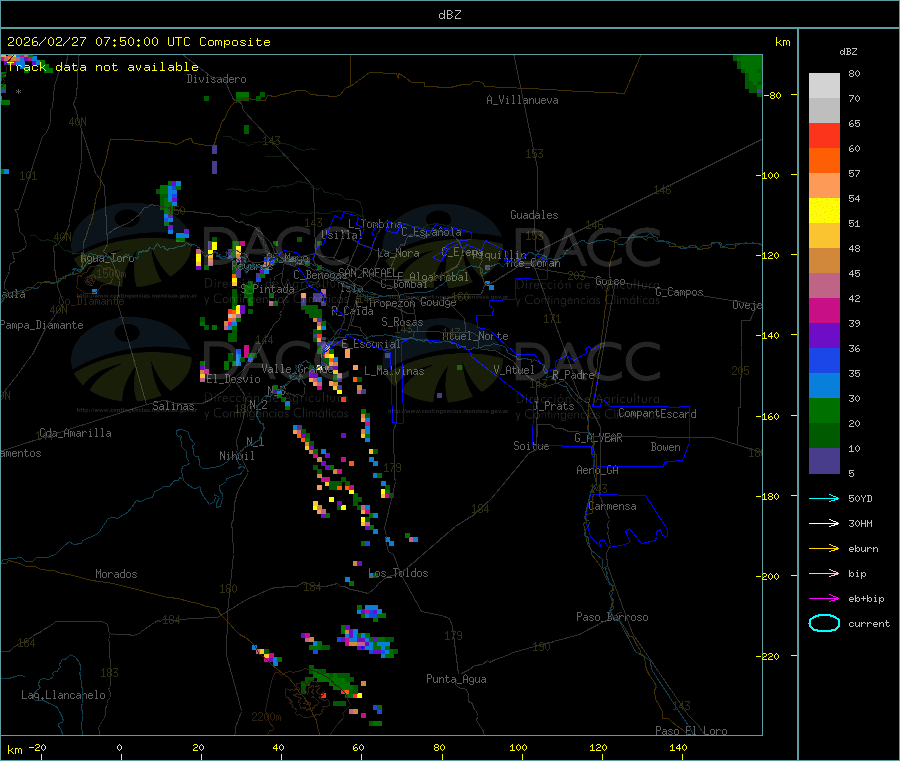Click the 'R_Padre' map label
The height and width of the screenshot is (761, 900).
(573, 375)
